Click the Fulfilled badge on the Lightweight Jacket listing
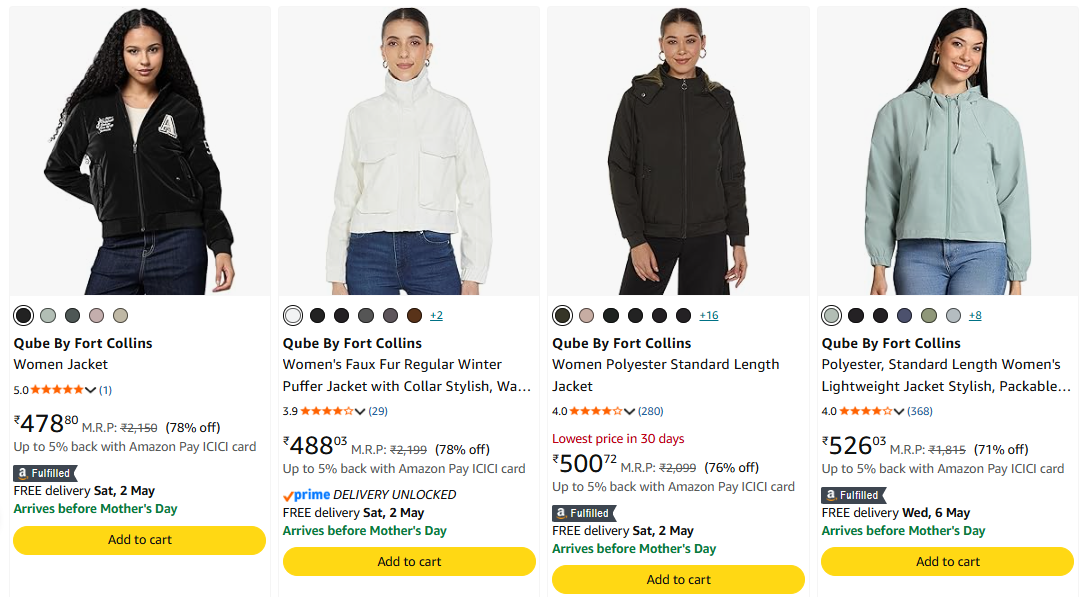 coord(853,495)
